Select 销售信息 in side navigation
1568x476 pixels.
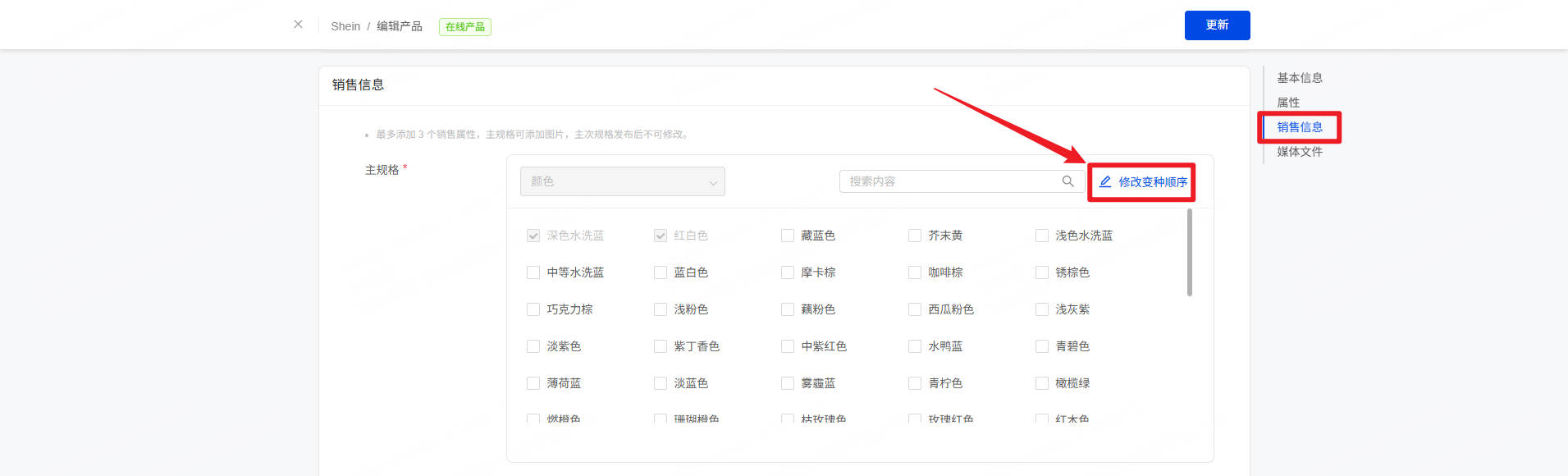(x=1299, y=127)
